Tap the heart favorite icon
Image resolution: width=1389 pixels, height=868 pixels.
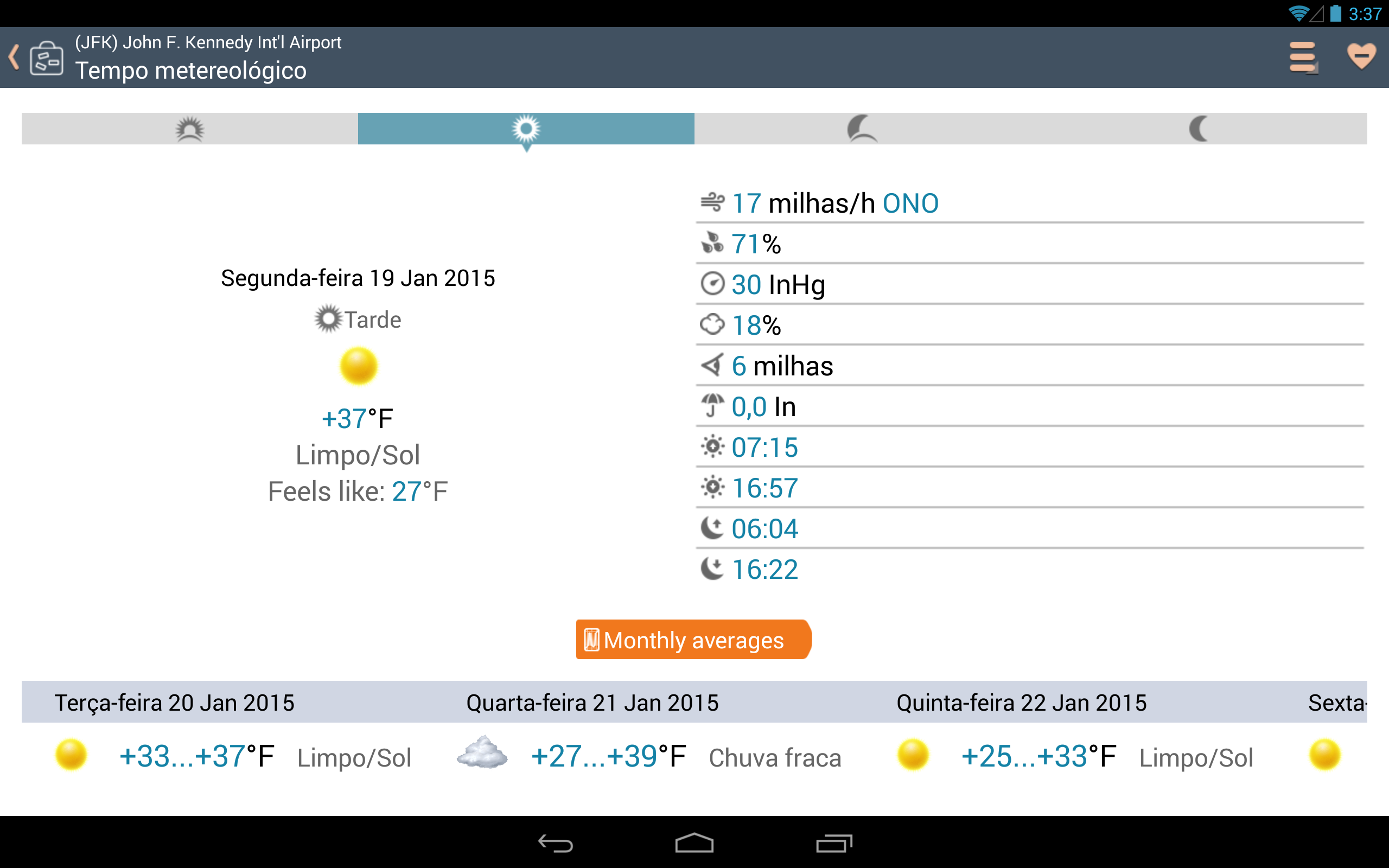point(1361,56)
